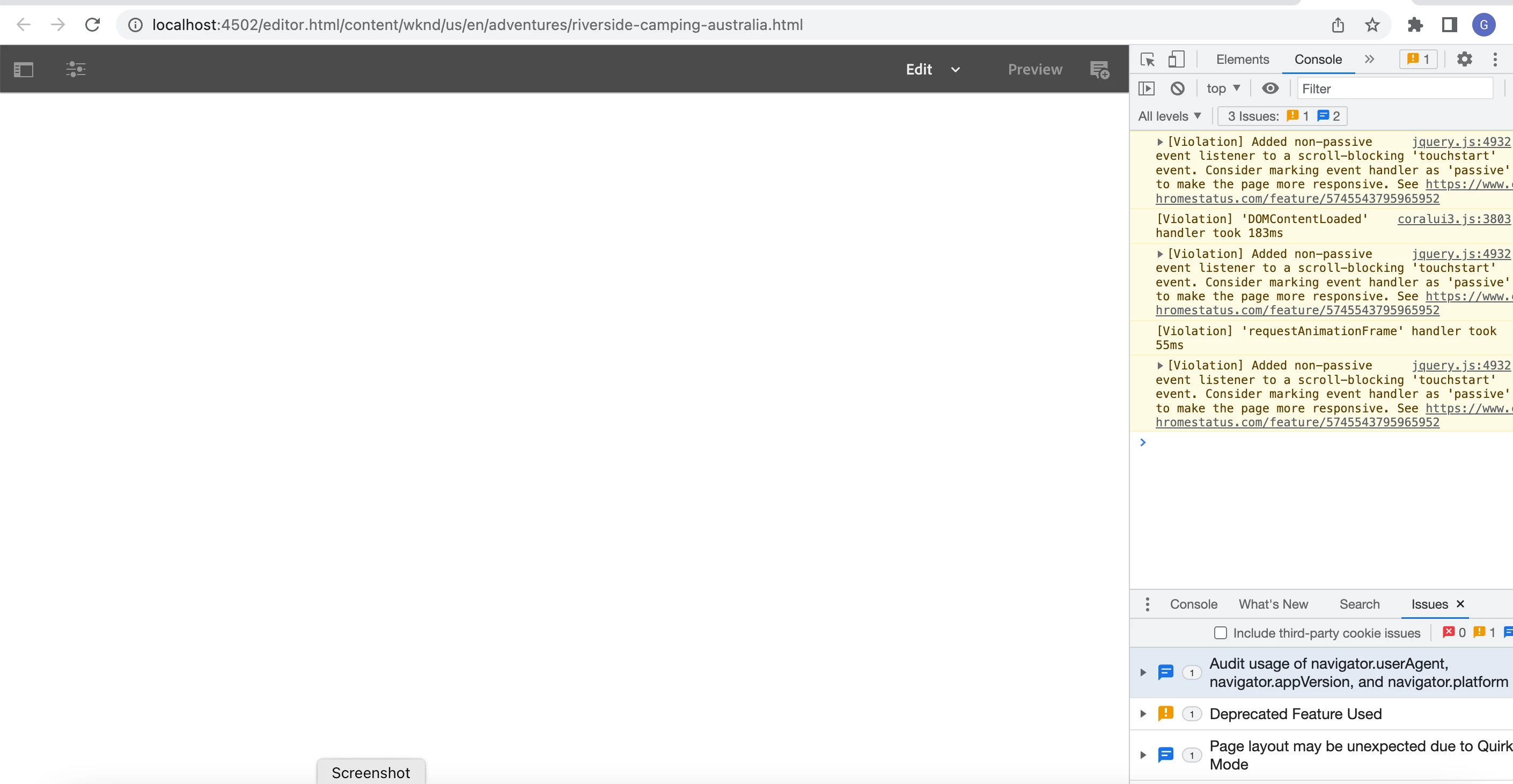
Task: Open DevTools settings gear
Action: click(x=1464, y=60)
